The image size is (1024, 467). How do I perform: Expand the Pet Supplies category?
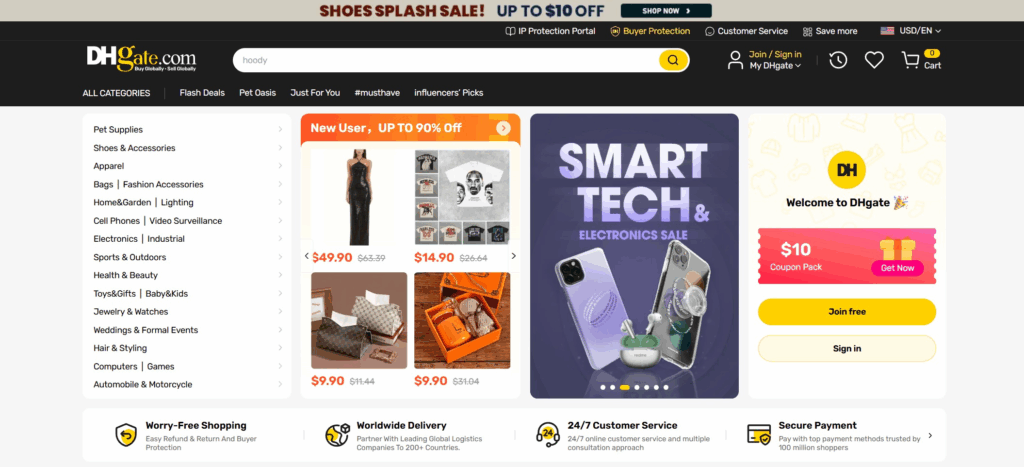[187, 129]
